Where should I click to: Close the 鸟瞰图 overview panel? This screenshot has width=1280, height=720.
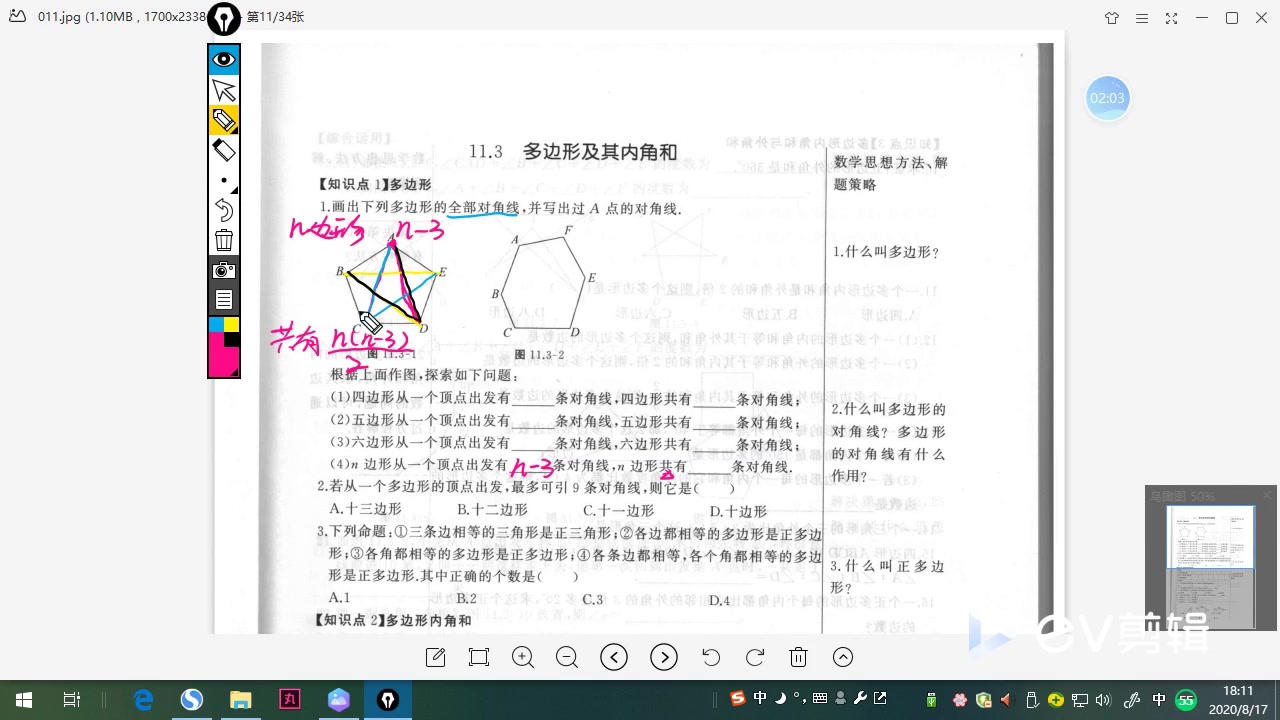[1267, 495]
